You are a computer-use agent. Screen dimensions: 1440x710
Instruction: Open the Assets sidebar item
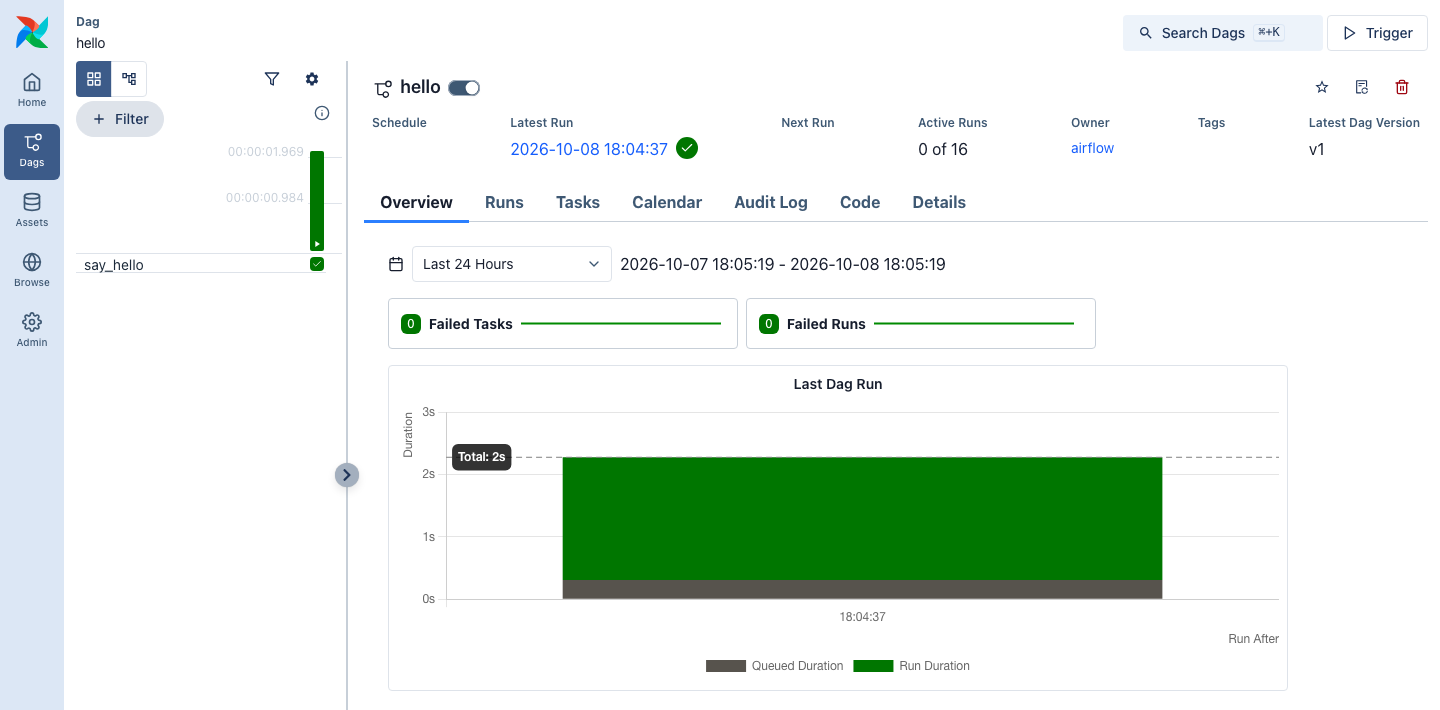(x=32, y=211)
